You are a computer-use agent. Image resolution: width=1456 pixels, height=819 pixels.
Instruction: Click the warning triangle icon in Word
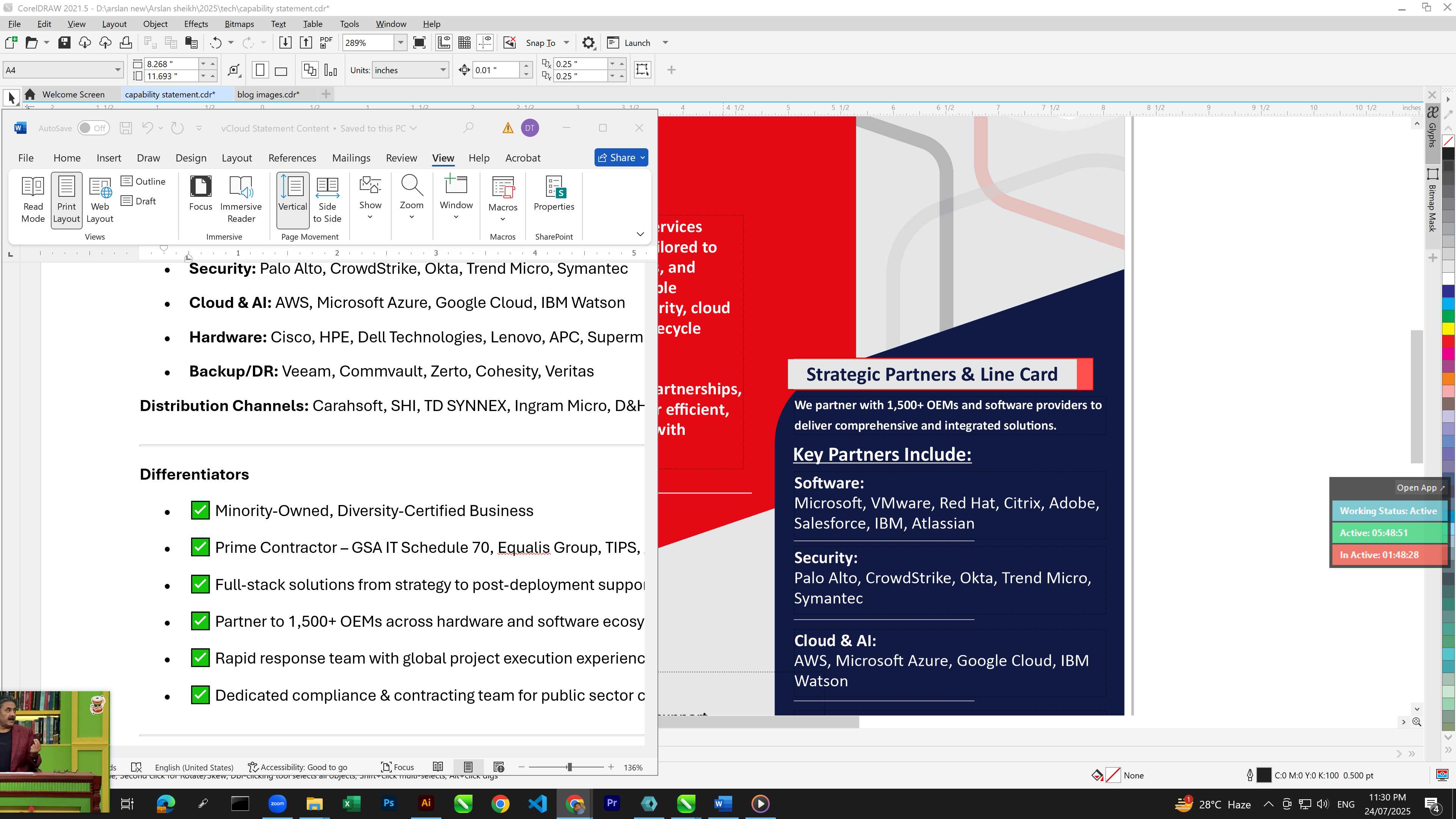pos(508,128)
